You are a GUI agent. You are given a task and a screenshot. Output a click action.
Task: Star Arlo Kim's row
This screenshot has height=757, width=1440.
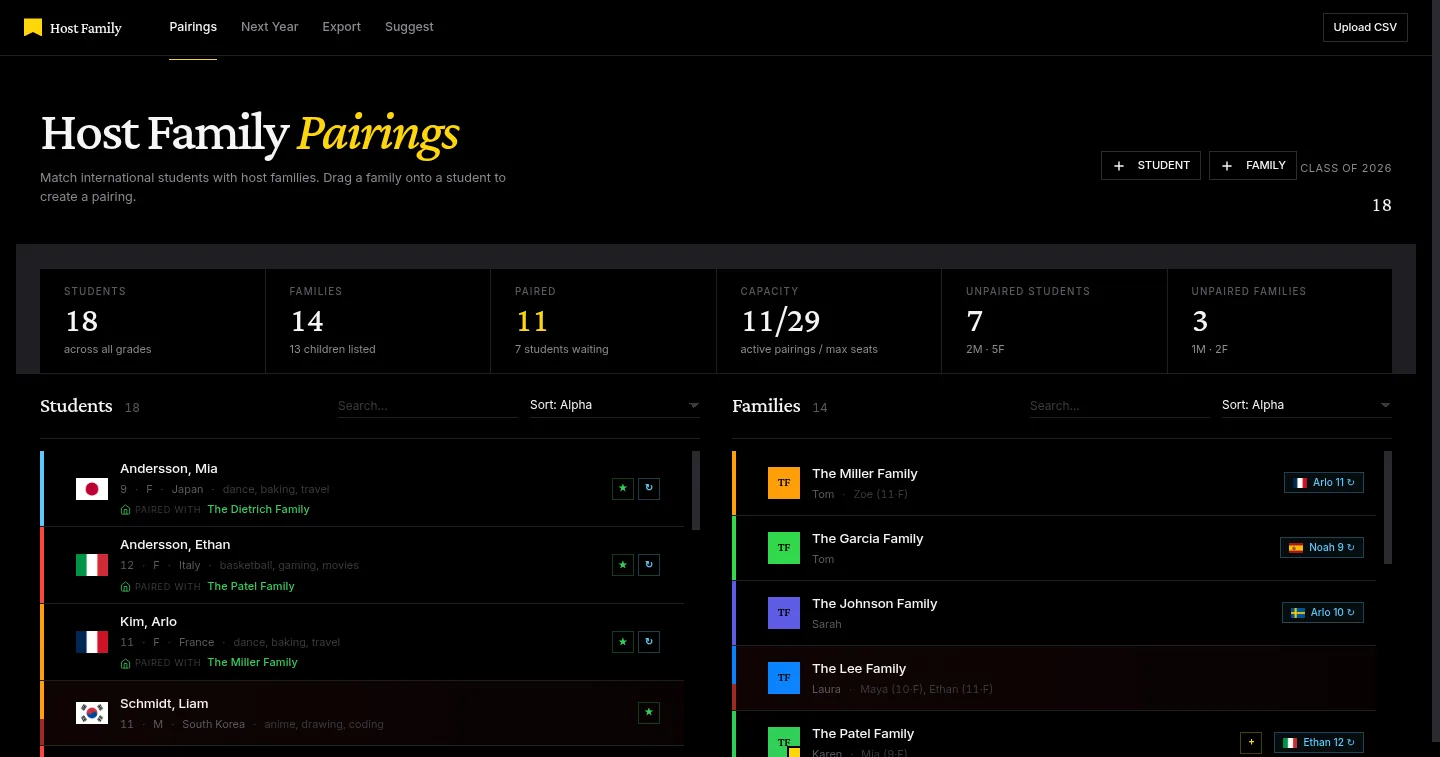(623, 641)
